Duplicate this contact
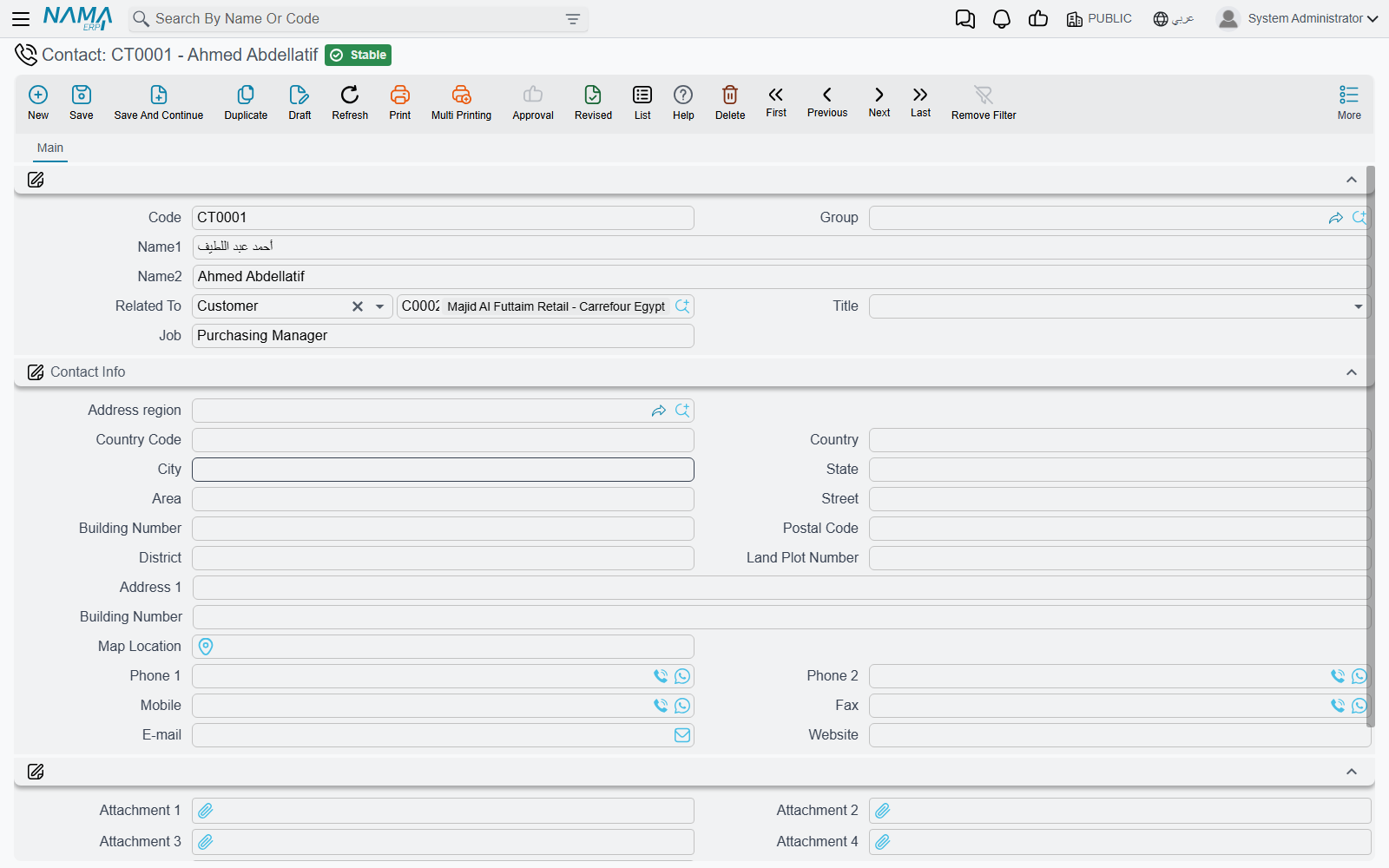The width and height of the screenshot is (1389, 868). (246, 102)
